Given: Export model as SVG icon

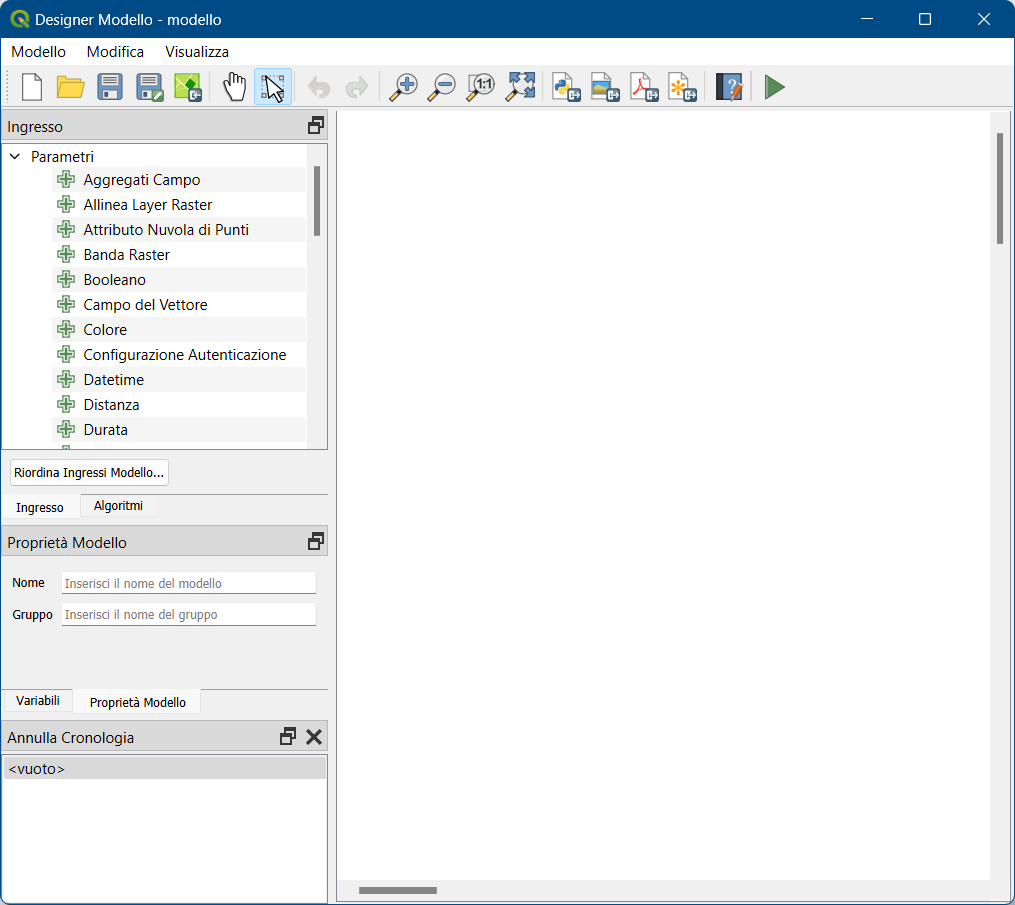Looking at the screenshot, I should (683, 87).
